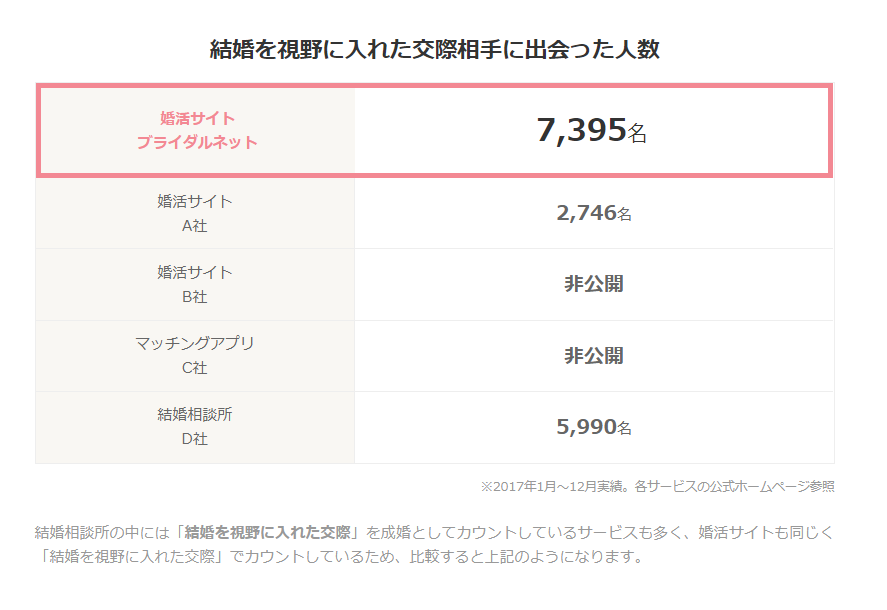Screen dimensions: 887x610
Task: Click the A社 label
Action: coord(195,226)
